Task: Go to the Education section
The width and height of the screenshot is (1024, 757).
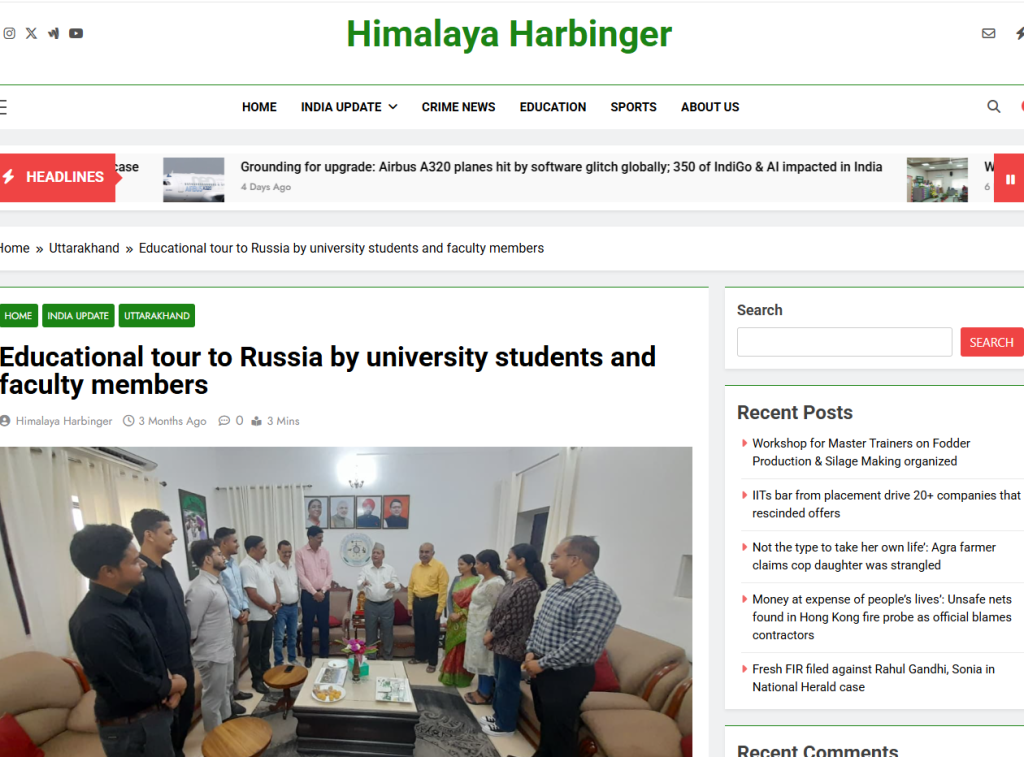Action: point(553,107)
